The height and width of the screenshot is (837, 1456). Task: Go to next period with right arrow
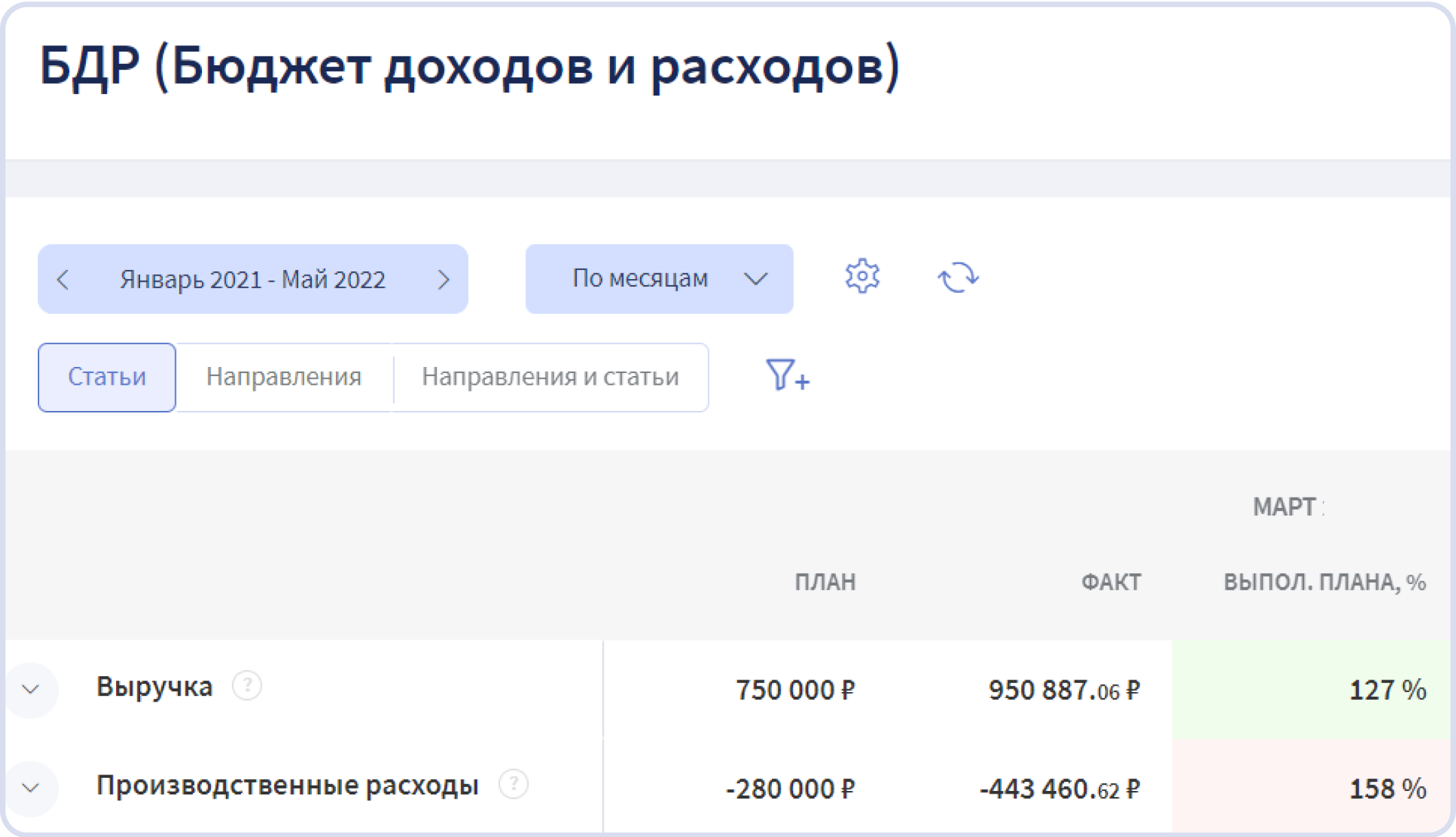tap(444, 280)
